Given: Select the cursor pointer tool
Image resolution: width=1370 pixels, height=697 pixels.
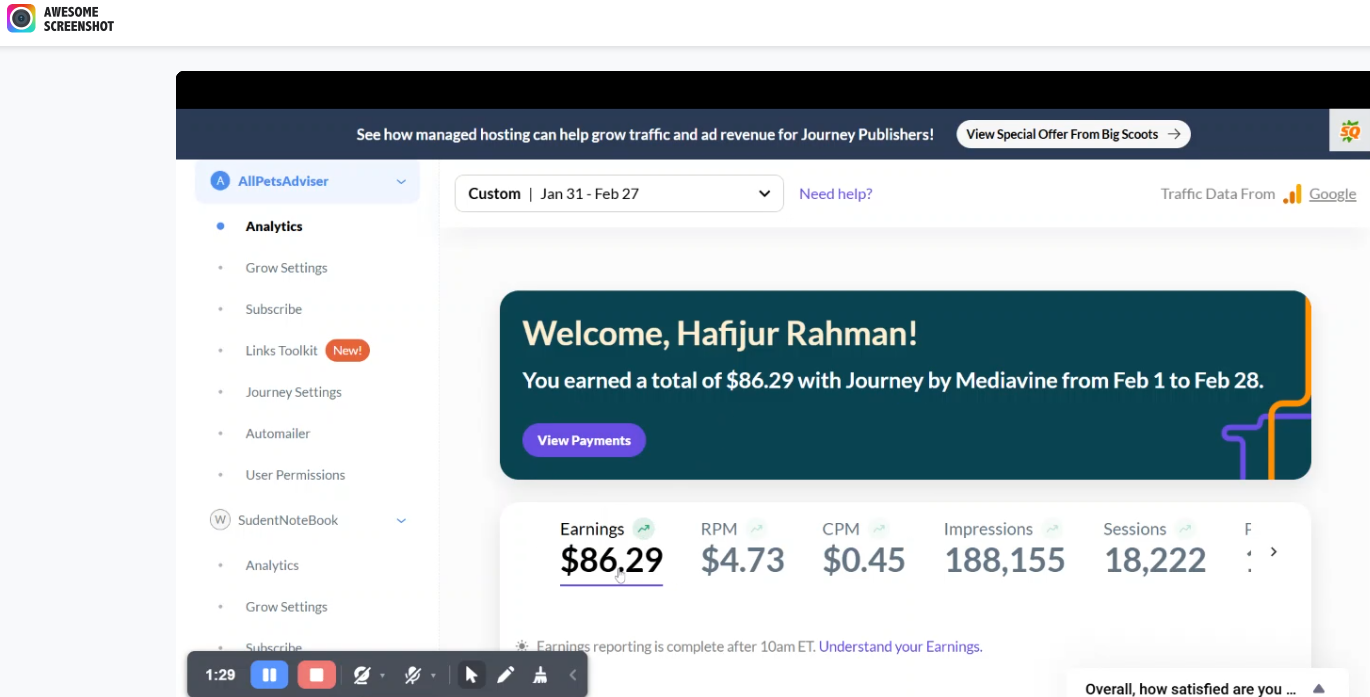Looking at the screenshot, I should click(x=471, y=675).
